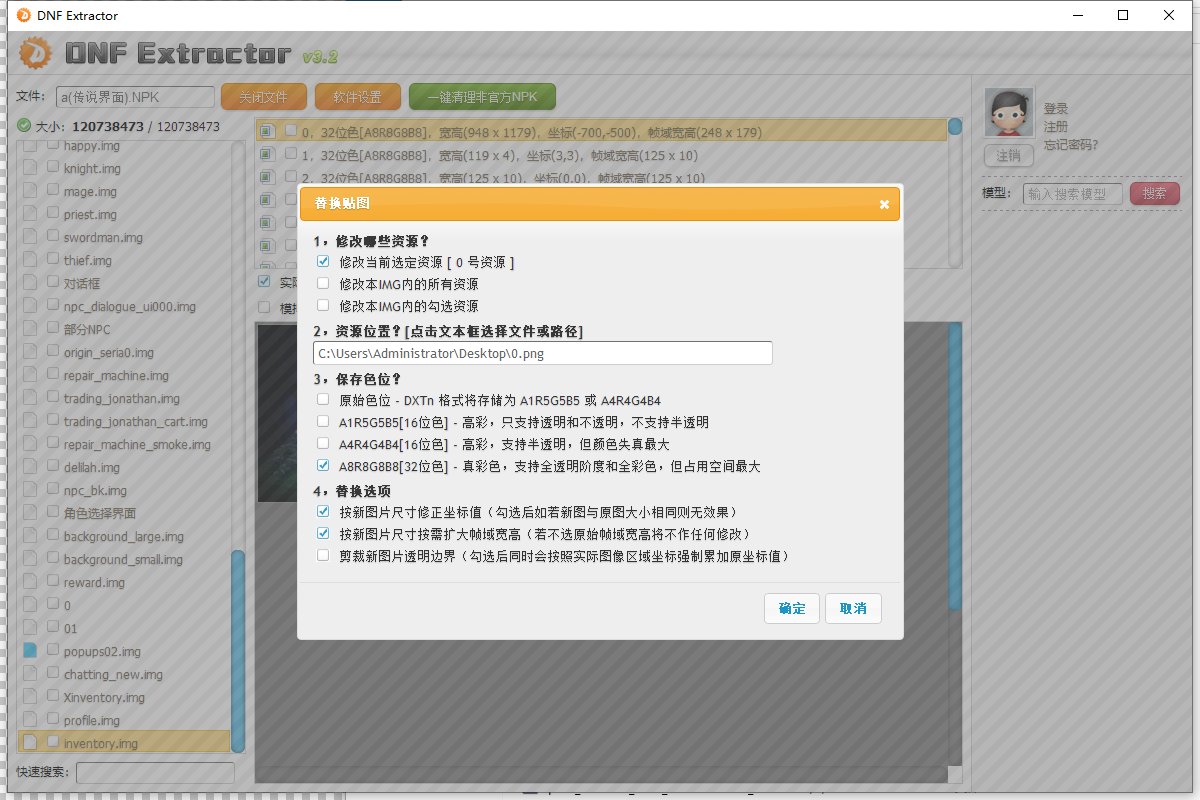Click the resource path field showing 0.png
This screenshot has height=800, width=1200.
point(543,353)
